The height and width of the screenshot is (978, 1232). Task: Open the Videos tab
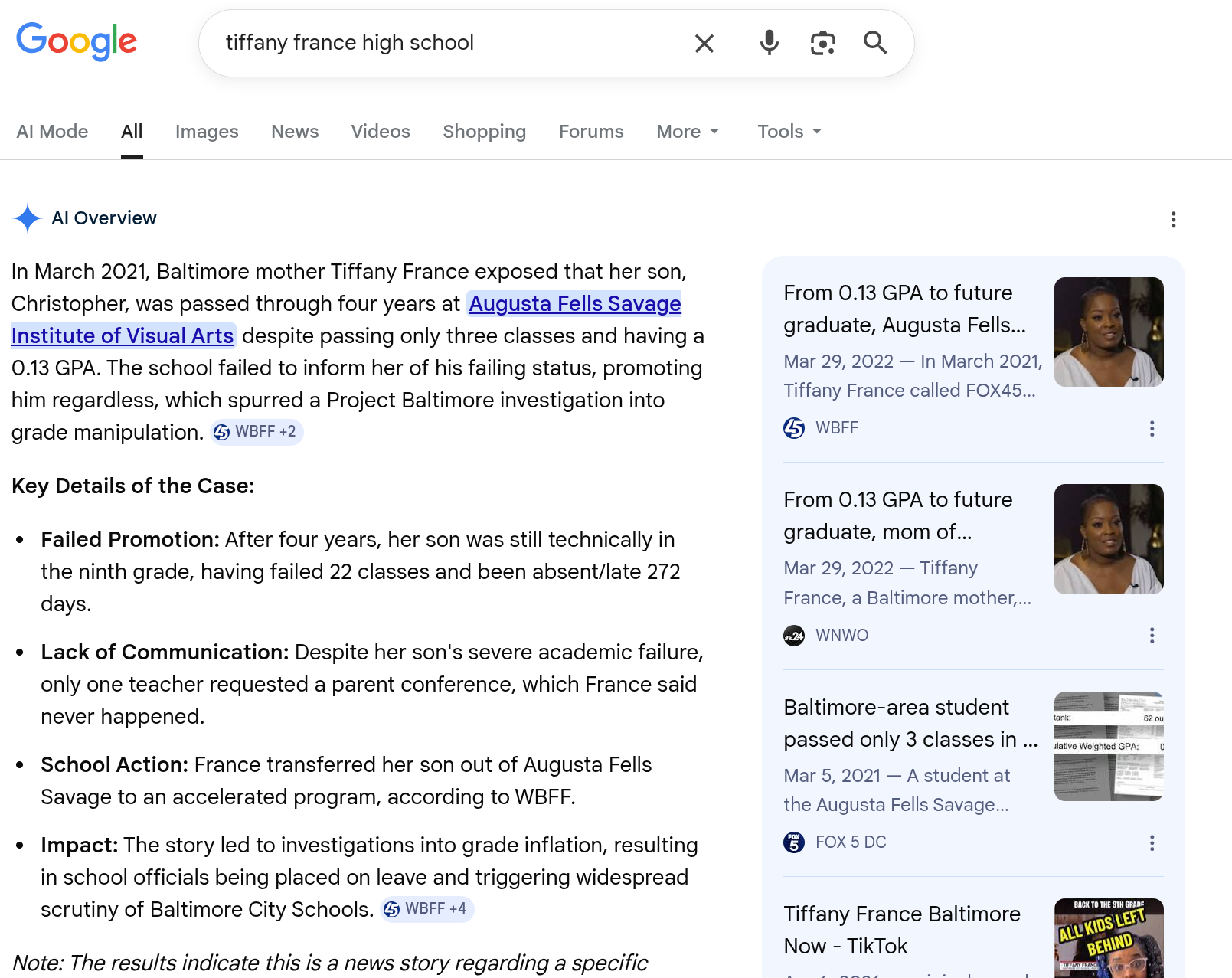click(x=381, y=132)
